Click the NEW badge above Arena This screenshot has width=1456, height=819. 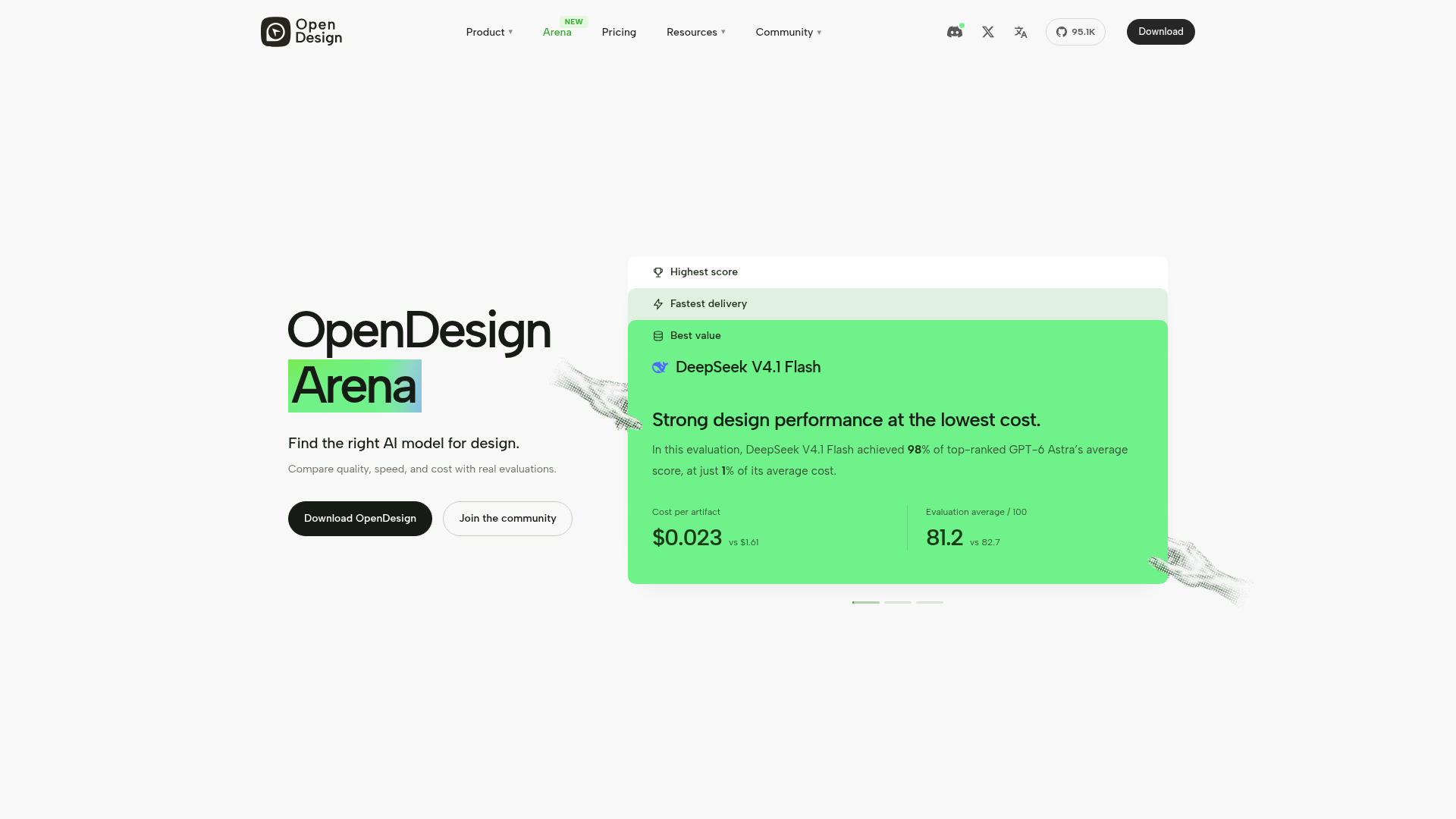[x=574, y=22]
